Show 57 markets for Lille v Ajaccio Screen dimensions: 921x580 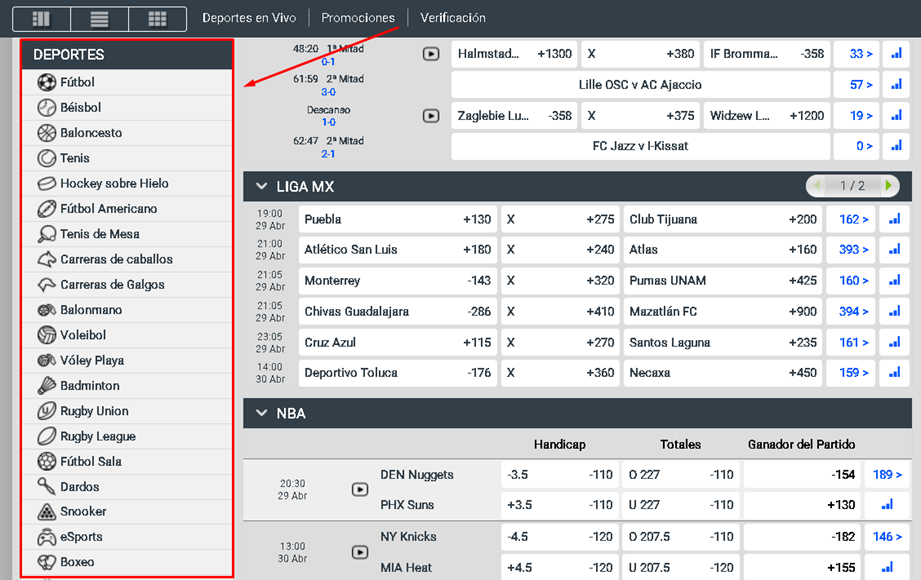click(x=856, y=85)
